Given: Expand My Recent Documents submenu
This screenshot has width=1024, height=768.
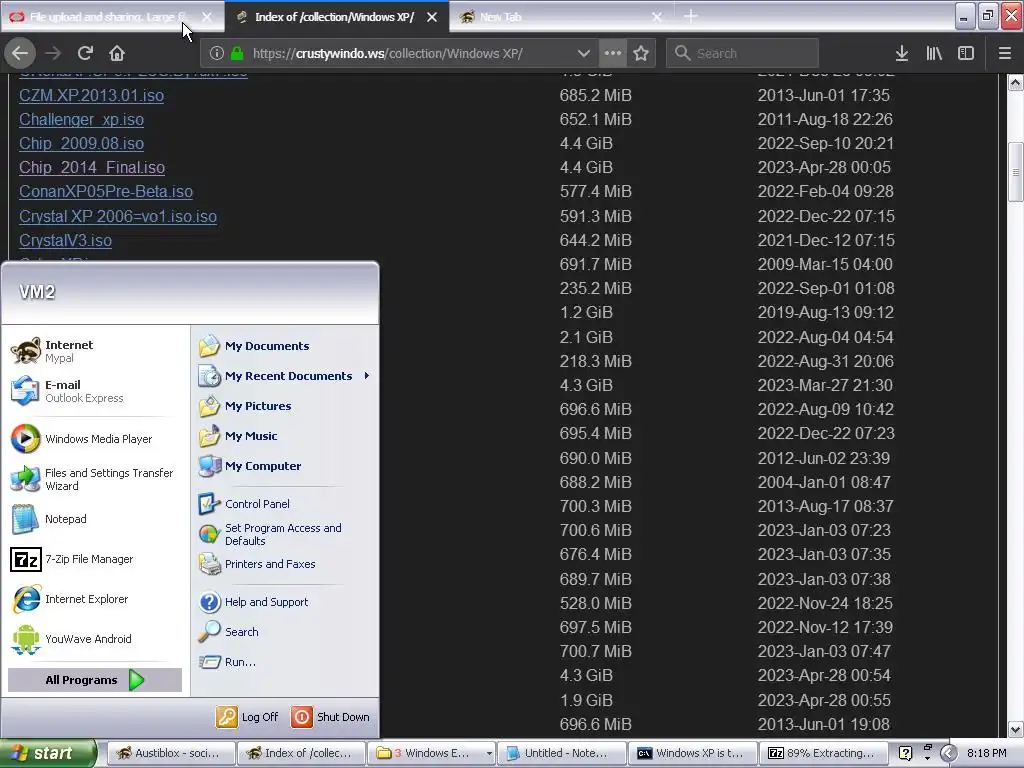Looking at the screenshot, I should tap(285, 376).
